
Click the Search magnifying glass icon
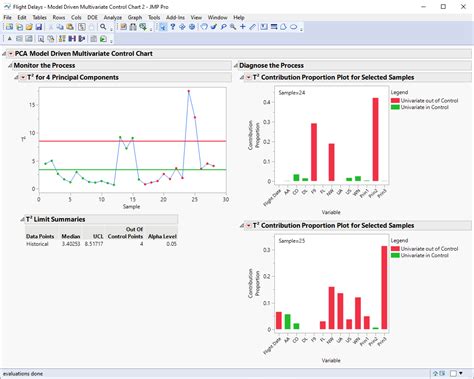pyautogui.click(x=103, y=27)
